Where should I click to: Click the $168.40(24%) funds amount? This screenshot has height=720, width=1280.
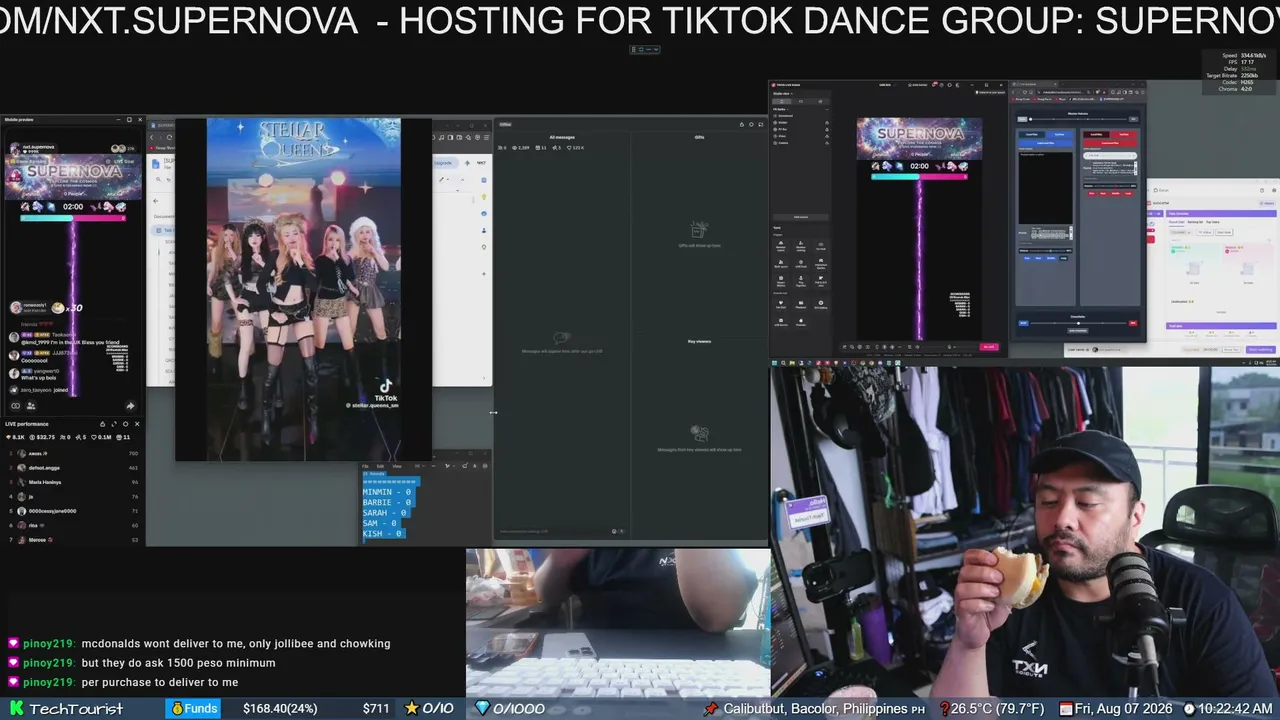click(280, 708)
